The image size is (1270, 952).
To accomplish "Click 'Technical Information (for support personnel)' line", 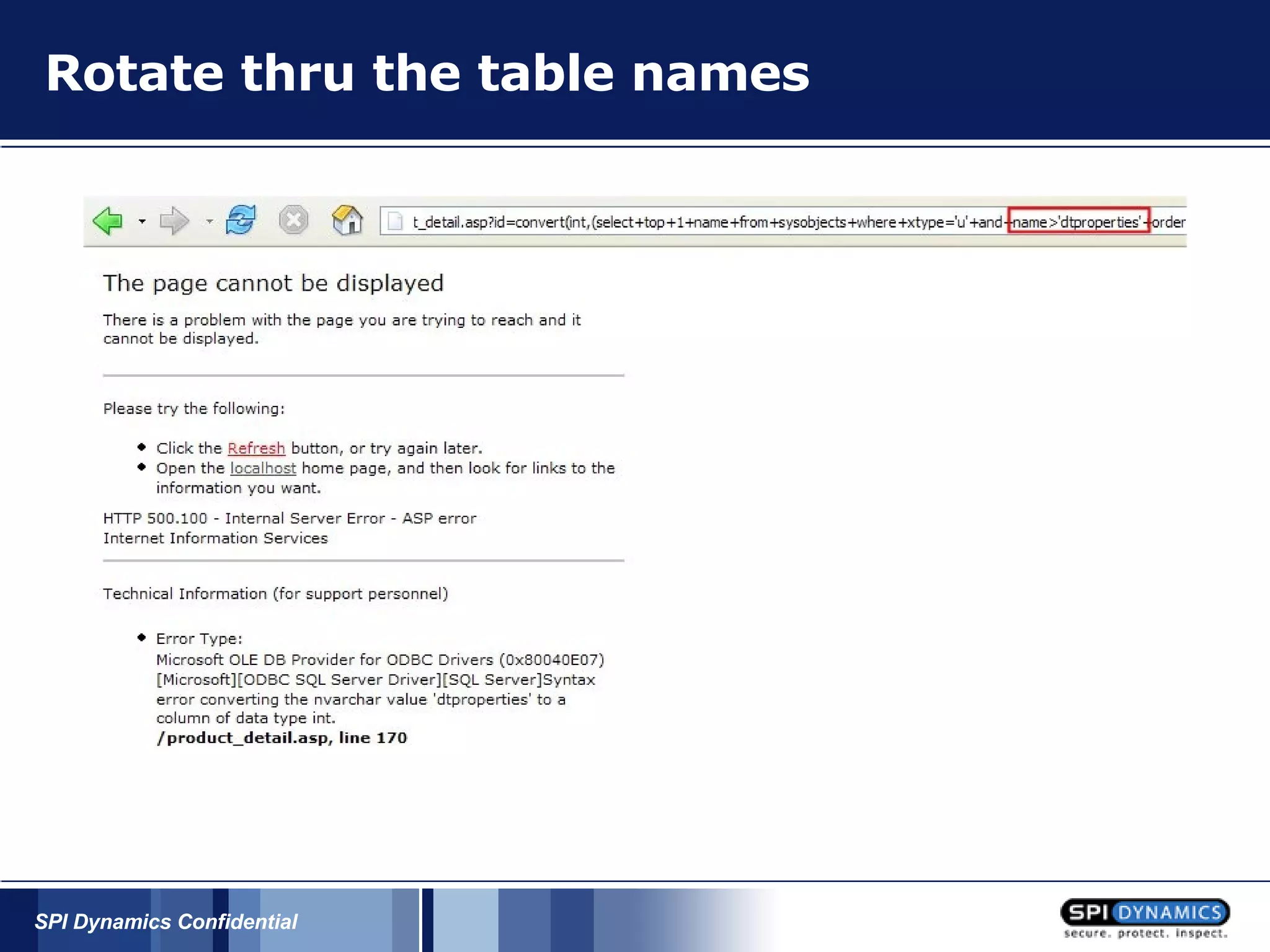I will pos(275,594).
